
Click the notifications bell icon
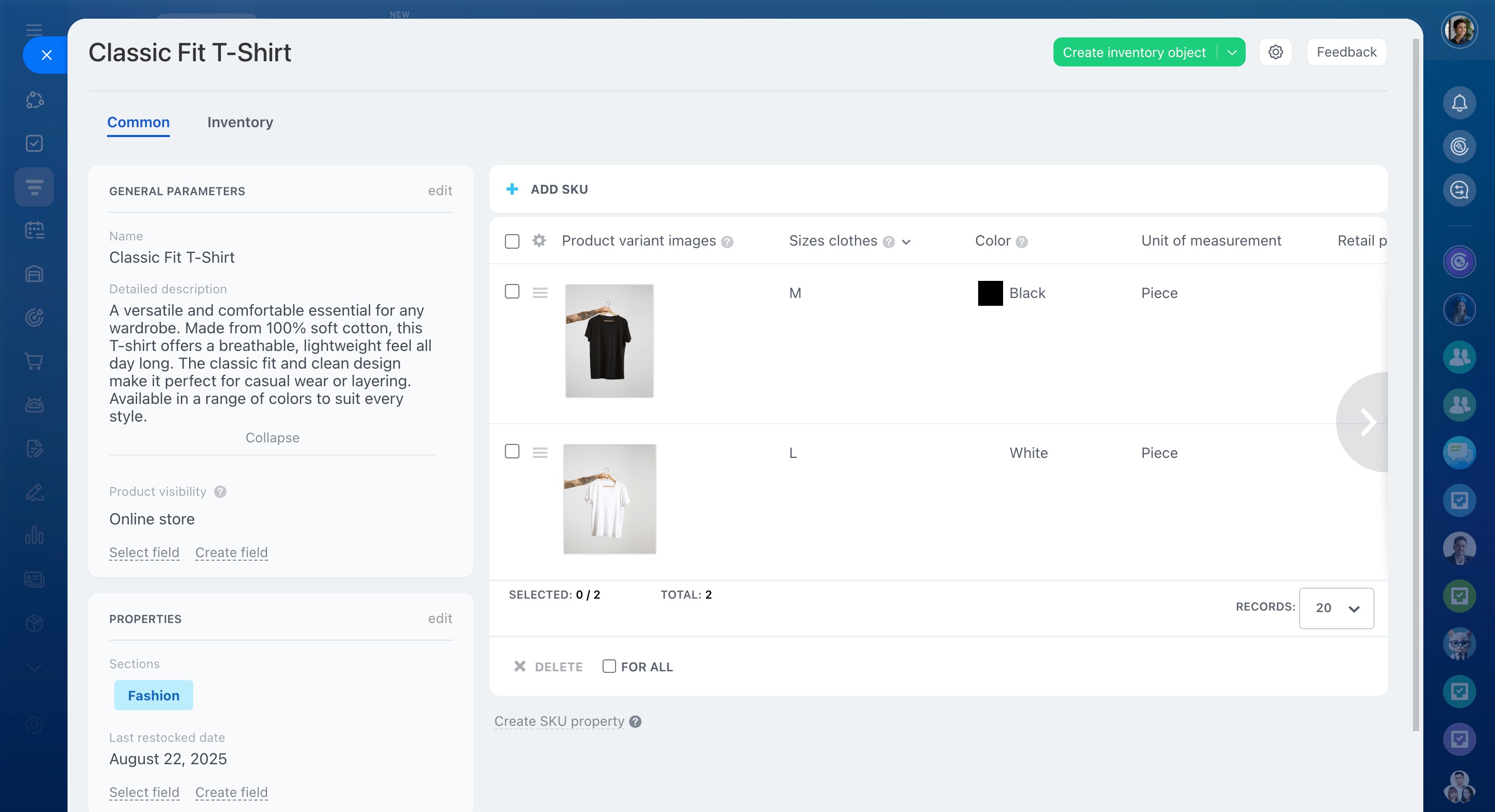(1459, 103)
